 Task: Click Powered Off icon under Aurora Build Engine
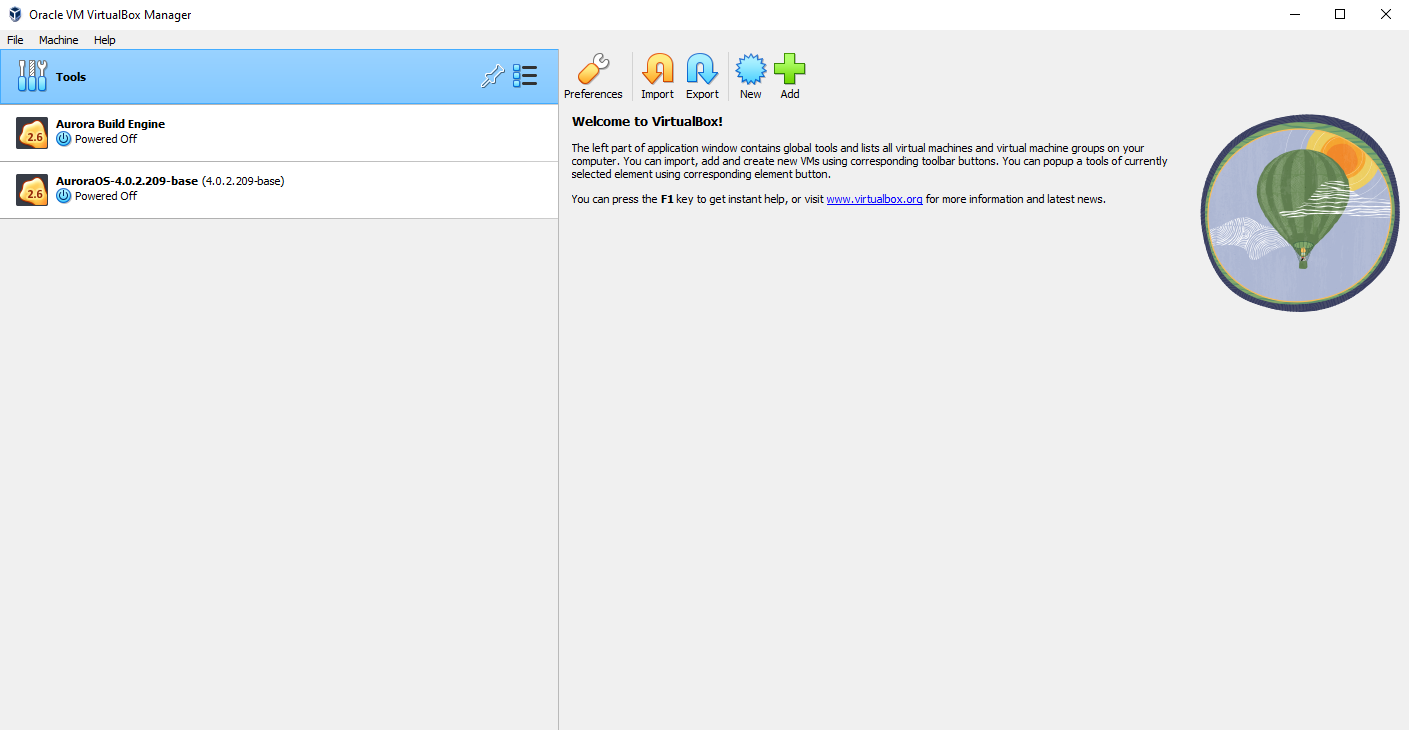pos(64,139)
